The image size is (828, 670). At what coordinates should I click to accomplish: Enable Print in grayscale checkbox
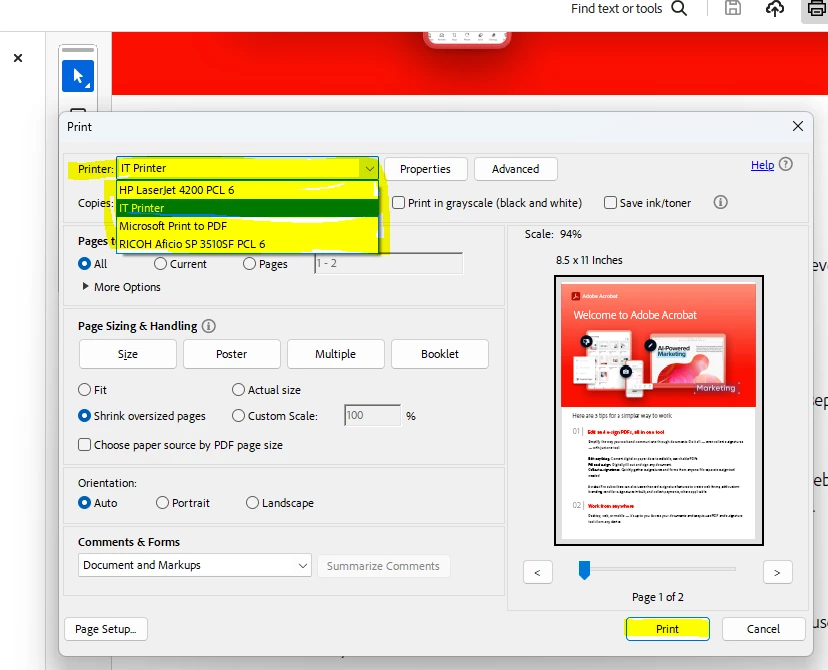399,203
